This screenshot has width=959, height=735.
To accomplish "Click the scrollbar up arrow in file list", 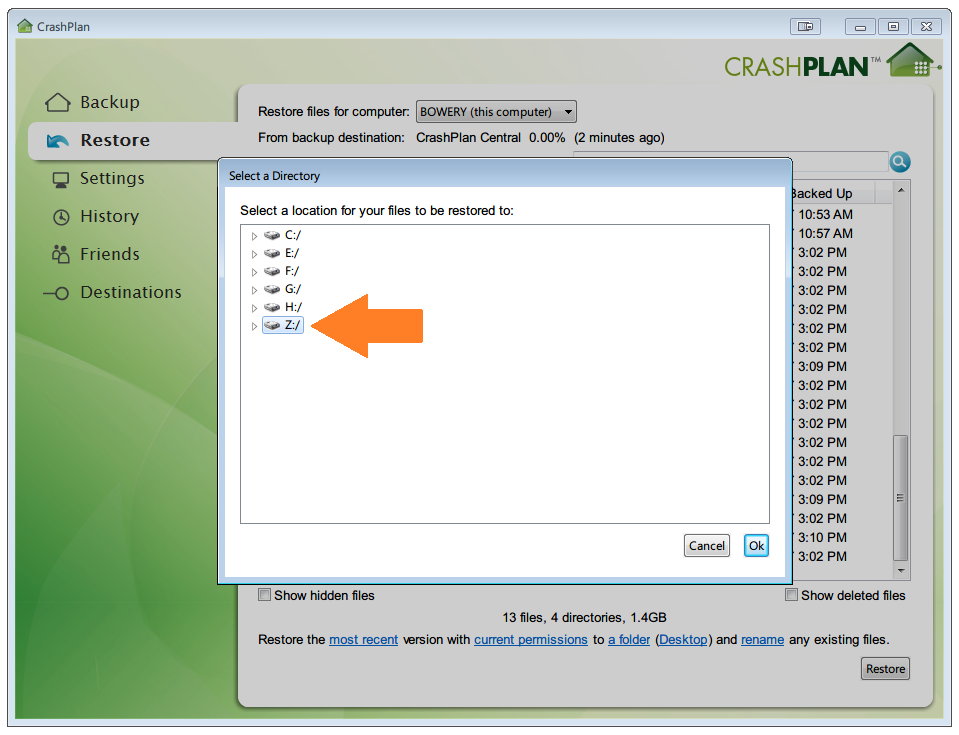I will coord(901,190).
